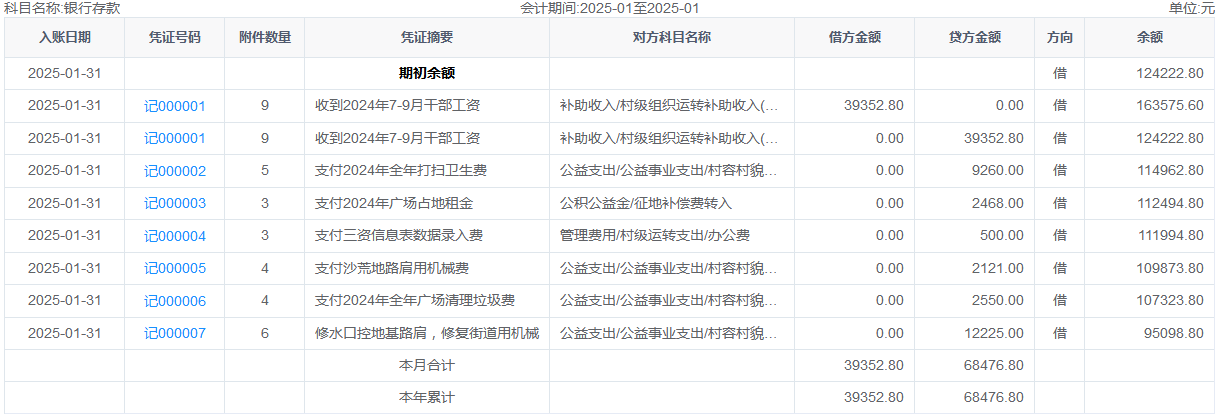Open the 记000005 voucher
The image size is (1218, 416).
coord(175,268)
